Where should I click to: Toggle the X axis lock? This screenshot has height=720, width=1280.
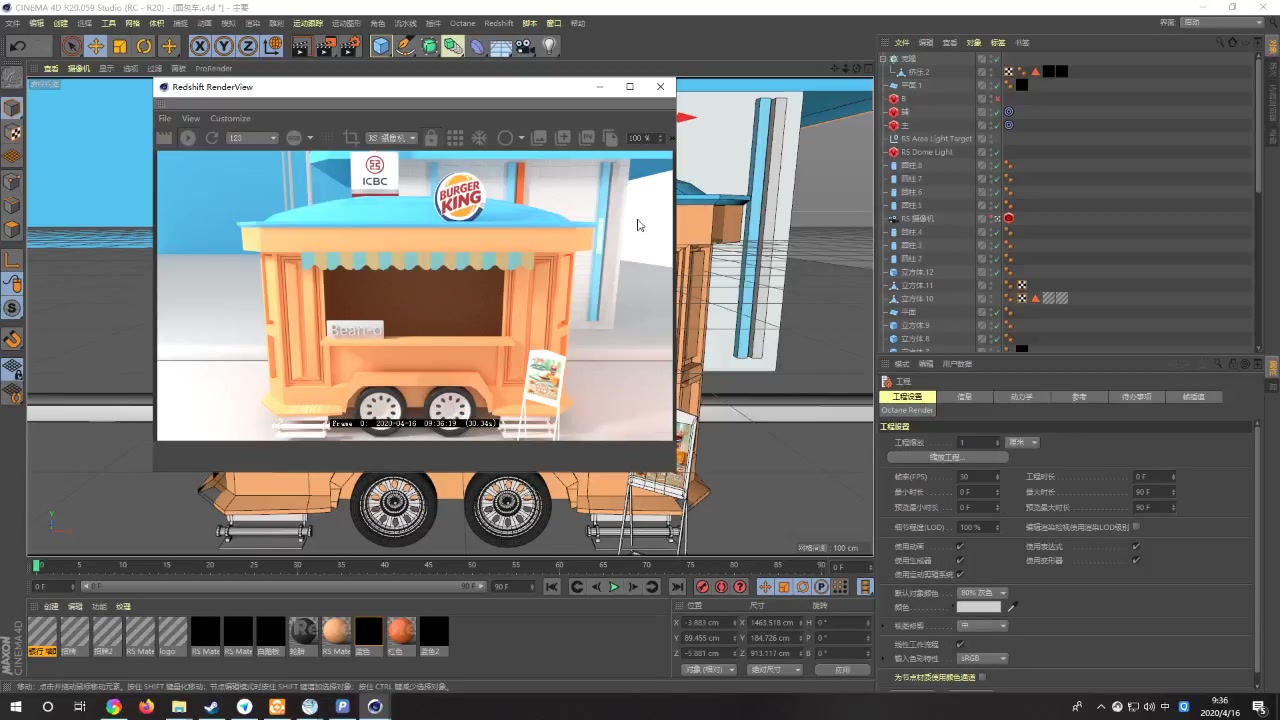click(x=200, y=46)
